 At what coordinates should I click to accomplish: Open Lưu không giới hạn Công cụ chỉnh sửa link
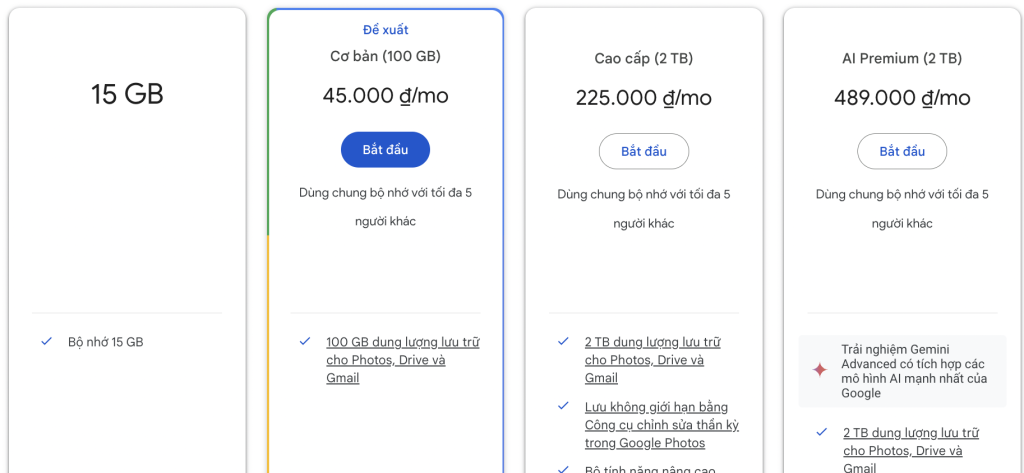(x=662, y=425)
